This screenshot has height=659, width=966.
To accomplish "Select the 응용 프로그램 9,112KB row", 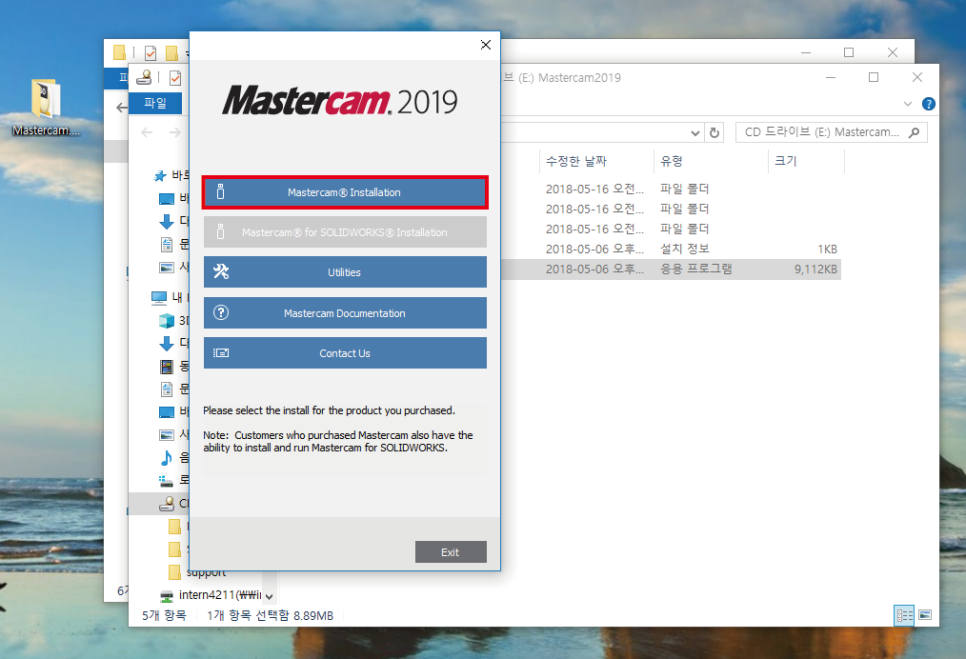I will [x=672, y=269].
